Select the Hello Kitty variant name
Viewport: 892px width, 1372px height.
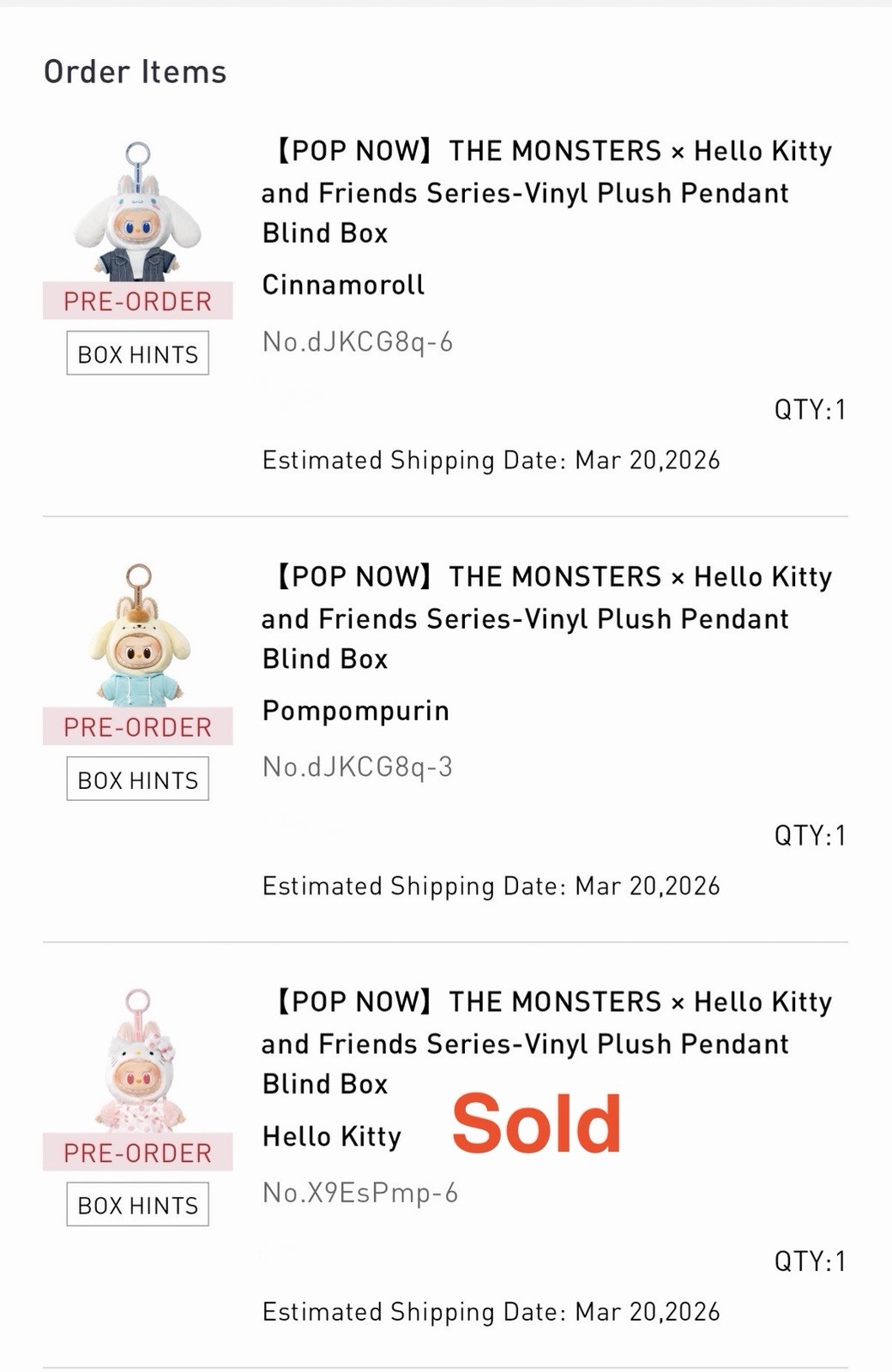pos(331,1136)
